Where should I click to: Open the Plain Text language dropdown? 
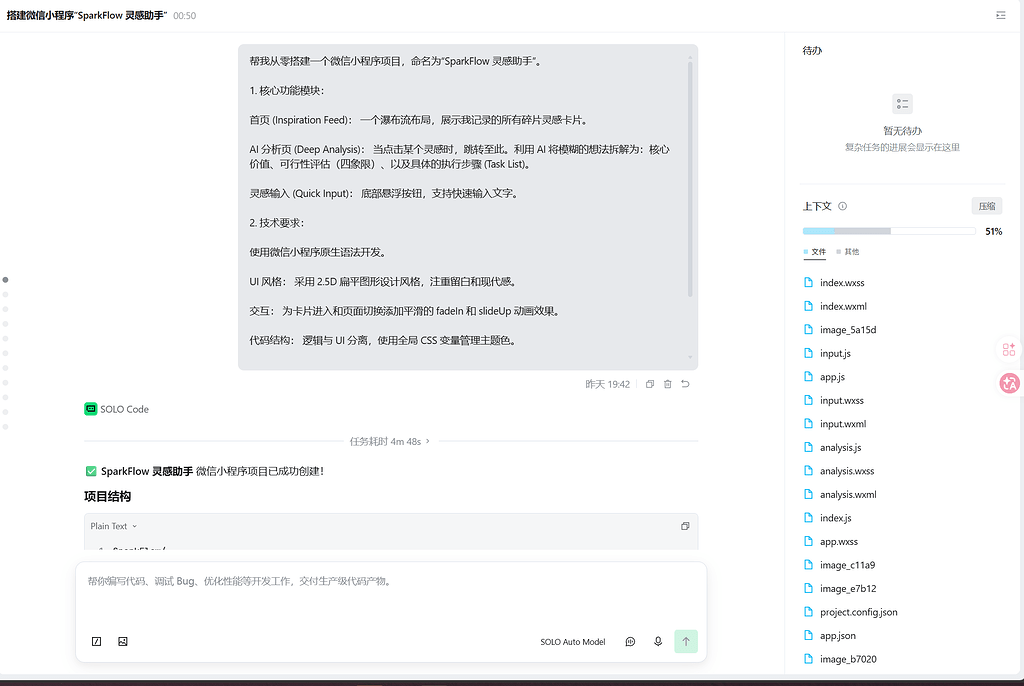point(114,526)
